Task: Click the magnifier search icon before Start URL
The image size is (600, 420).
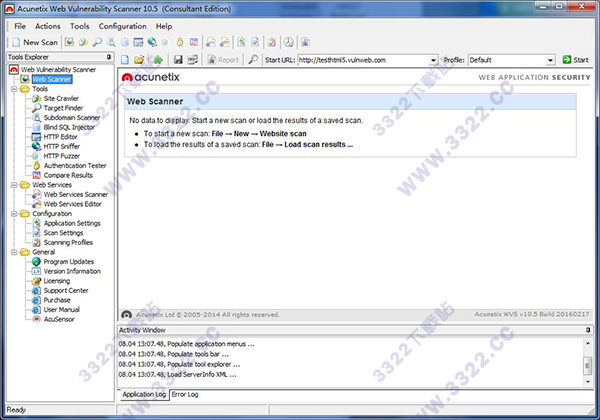Action: pyautogui.click(x=253, y=60)
